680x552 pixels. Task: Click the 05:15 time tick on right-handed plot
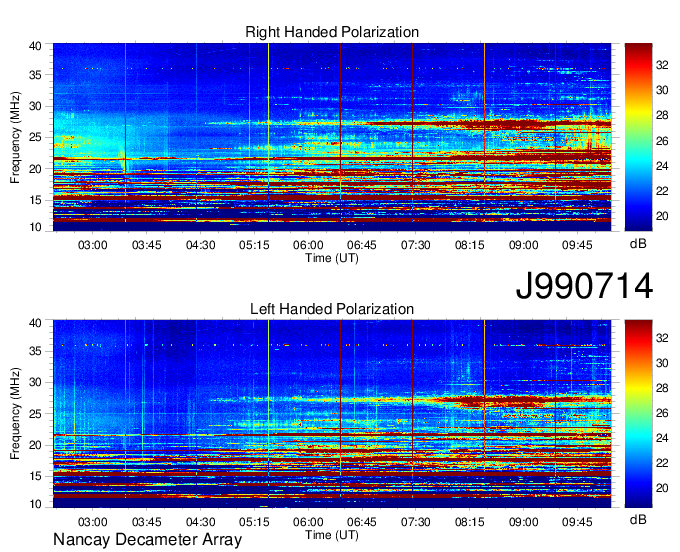point(254,245)
